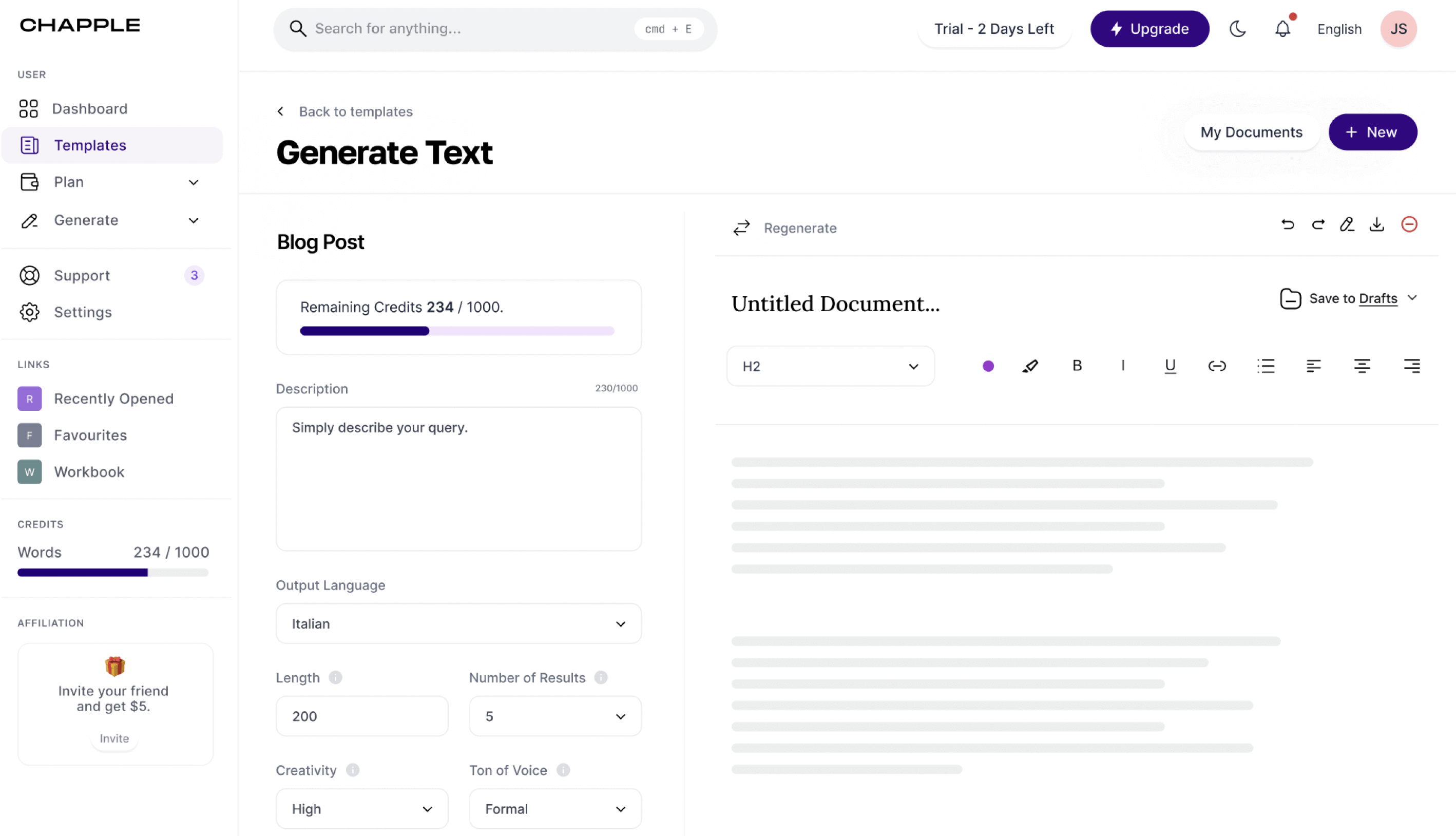
Task: Click into the Description text area
Action: 458,479
